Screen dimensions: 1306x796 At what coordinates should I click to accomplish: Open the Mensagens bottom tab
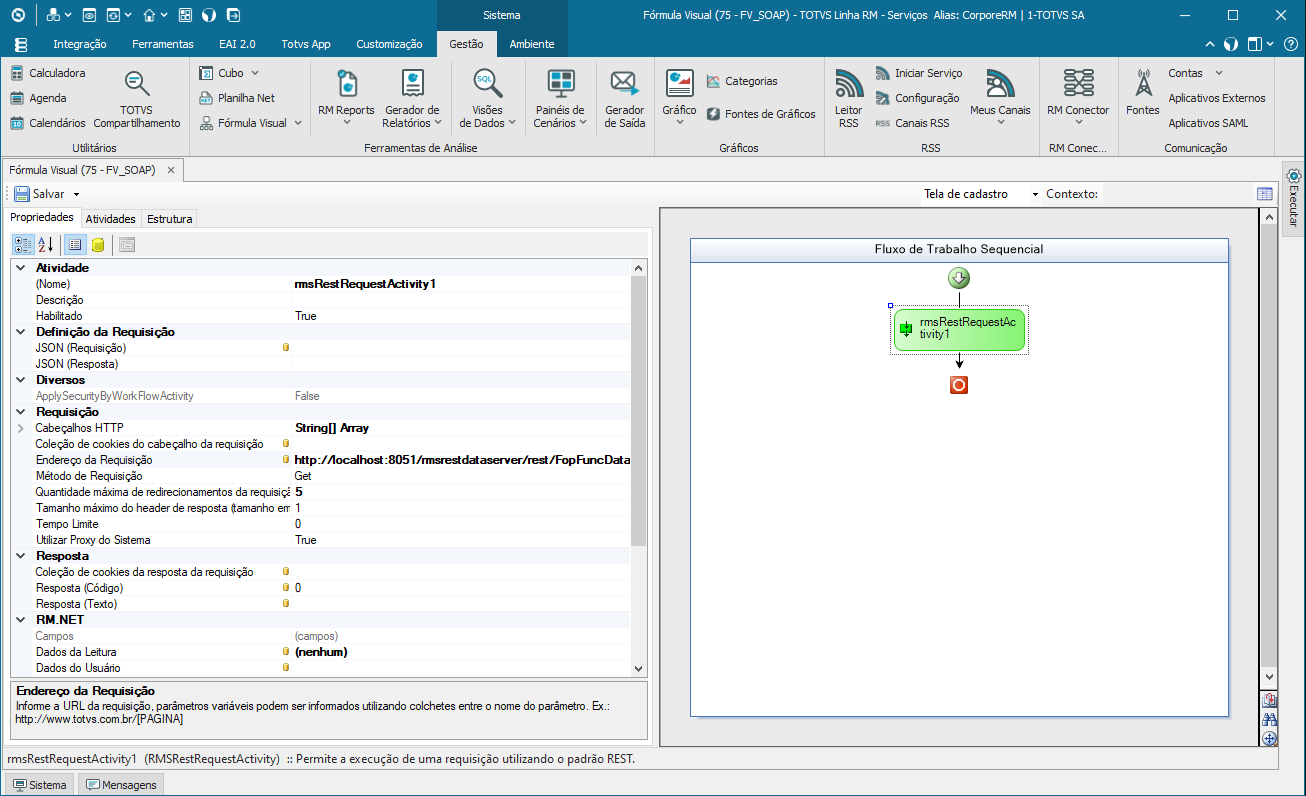tap(122, 785)
